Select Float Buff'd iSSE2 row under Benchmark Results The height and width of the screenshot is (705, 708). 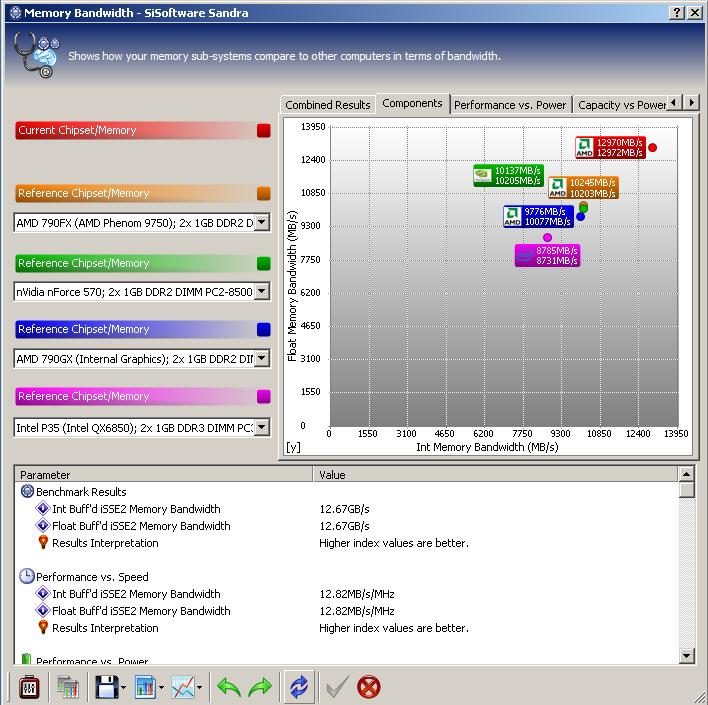tap(141, 526)
